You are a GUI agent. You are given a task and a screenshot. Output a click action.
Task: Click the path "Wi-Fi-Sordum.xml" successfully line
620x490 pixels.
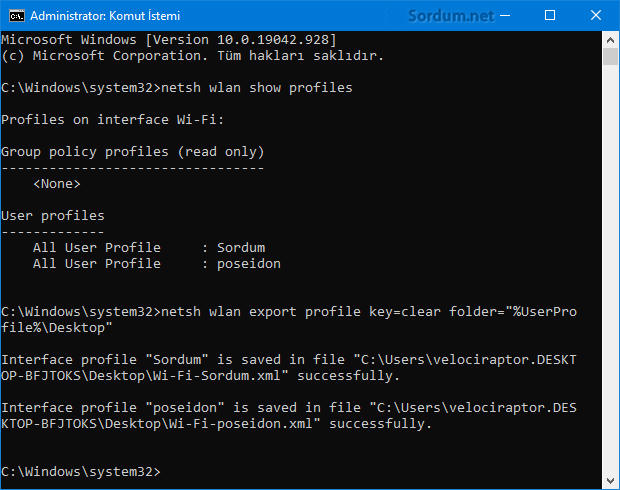pyautogui.click(x=201, y=376)
